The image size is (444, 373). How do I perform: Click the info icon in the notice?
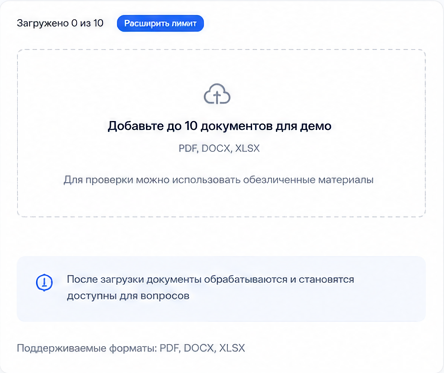[44, 283]
